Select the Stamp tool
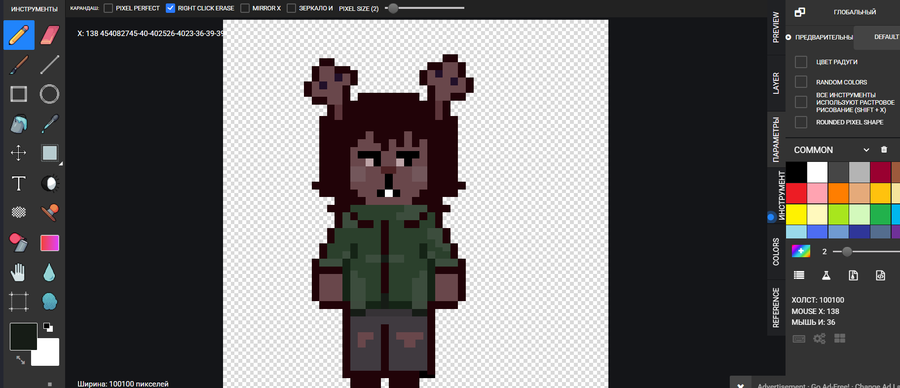The width and height of the screenshot is (900, 388). [x=50, y=212]
